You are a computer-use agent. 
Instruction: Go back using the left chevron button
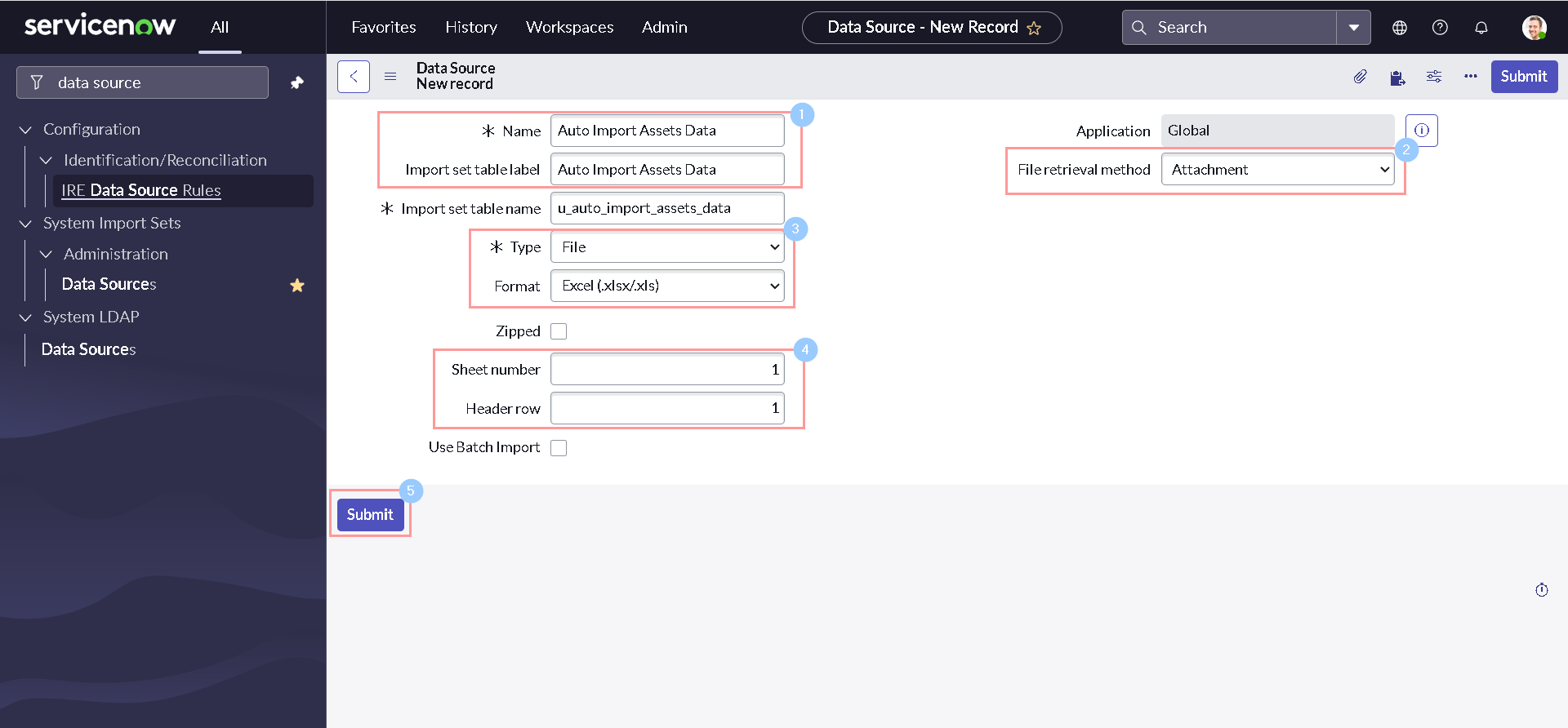354,77
